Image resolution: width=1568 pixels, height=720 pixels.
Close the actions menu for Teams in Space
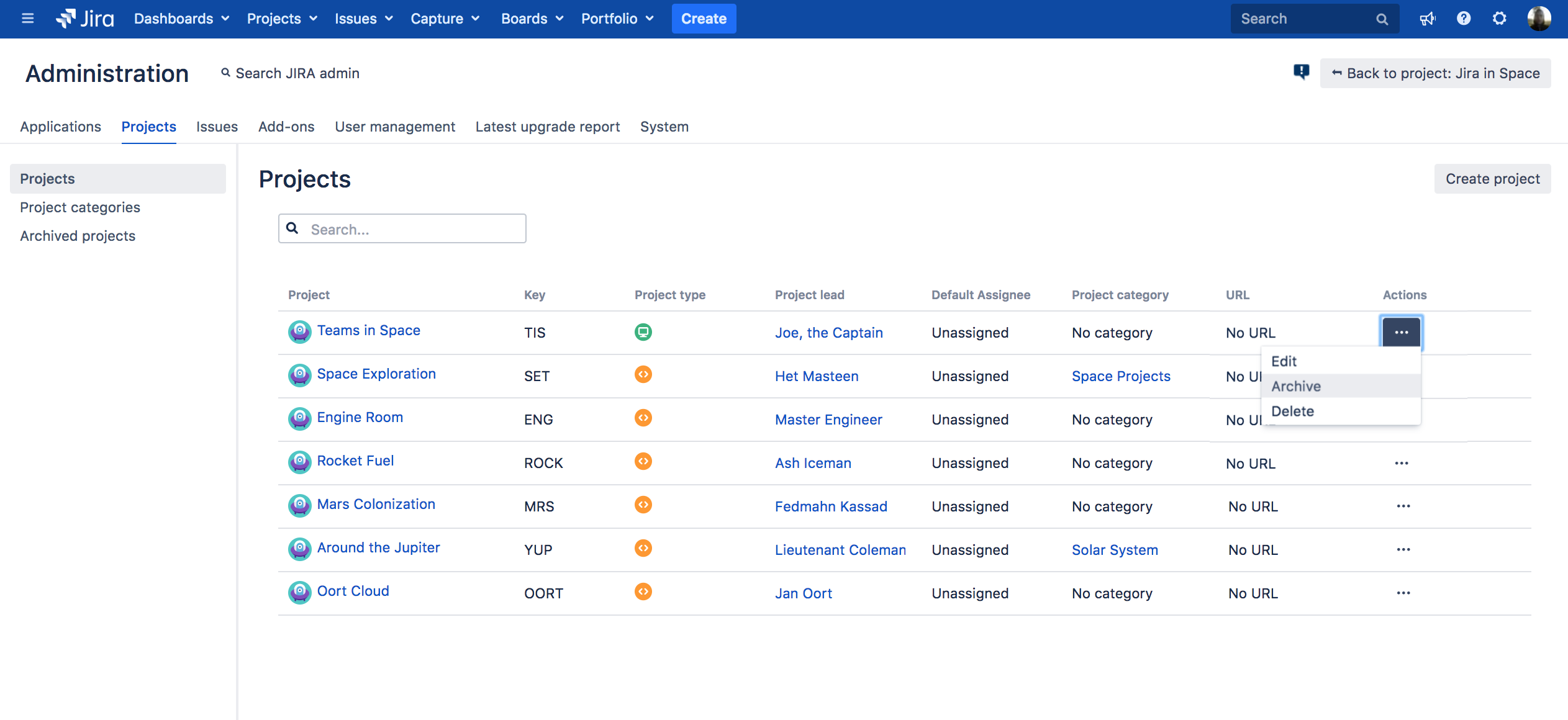tap(1401, 332)
